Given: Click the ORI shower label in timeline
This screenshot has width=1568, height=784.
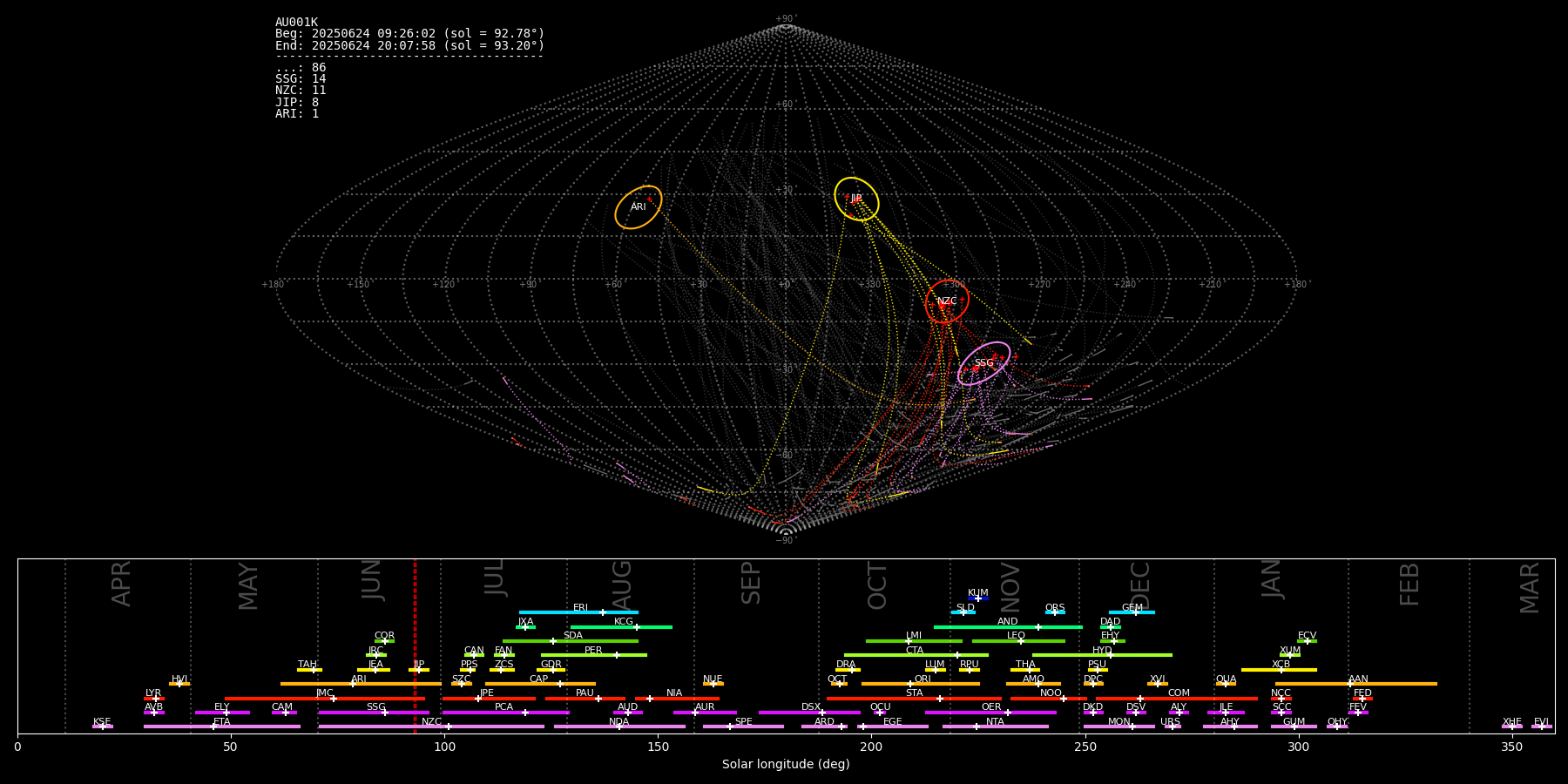Looking at the screenshot, I should (923, 679).
